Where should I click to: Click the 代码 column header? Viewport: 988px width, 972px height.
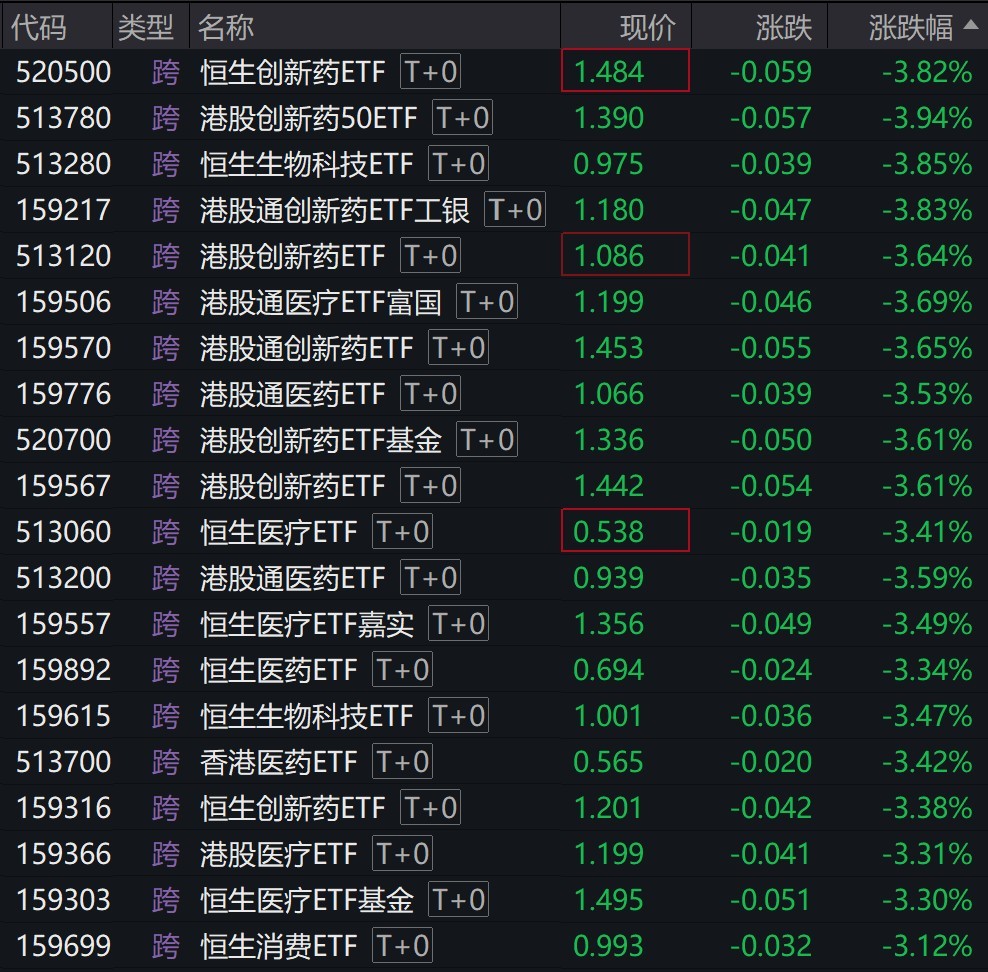(x=38, y=28)
